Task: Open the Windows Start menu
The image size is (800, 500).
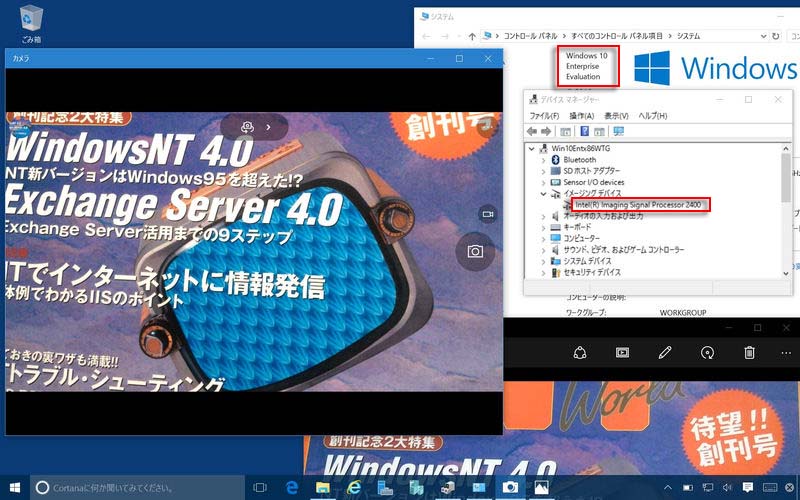Action: click(x=15, y=488)
